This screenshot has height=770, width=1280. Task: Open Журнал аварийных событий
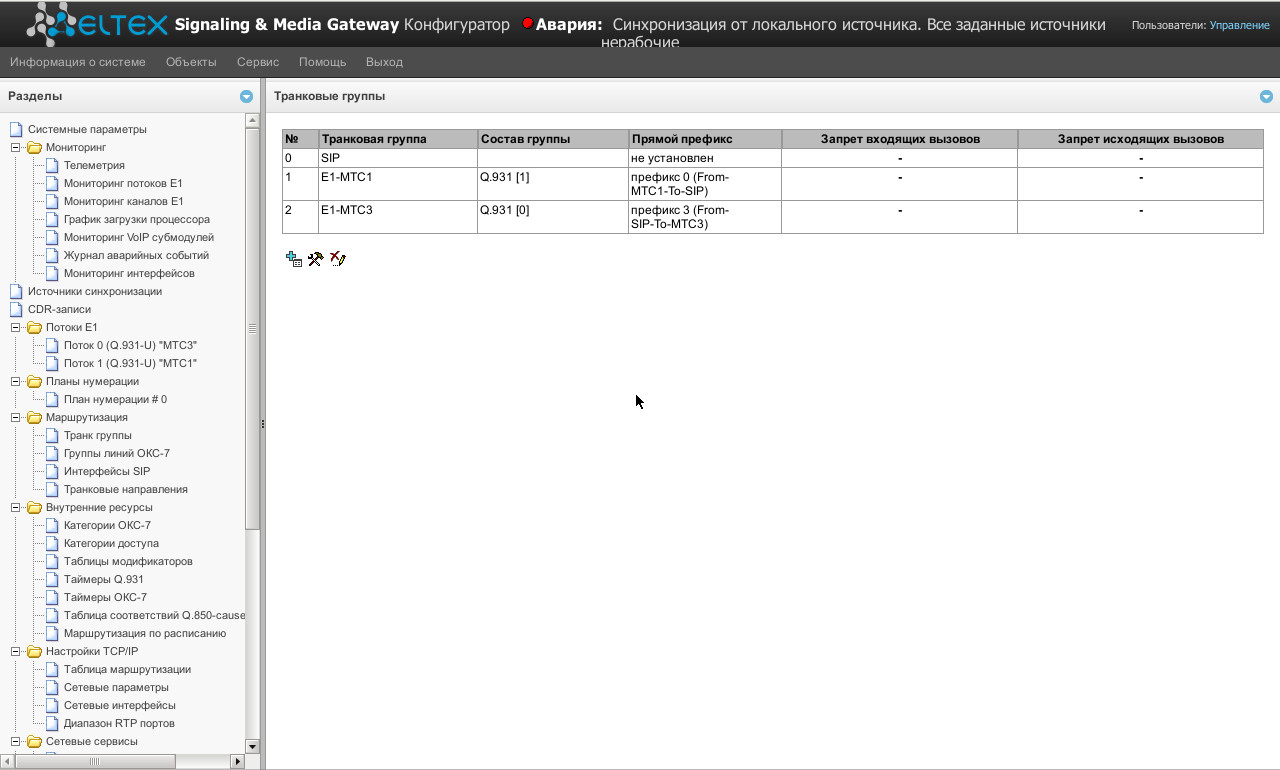pos(136,255)
